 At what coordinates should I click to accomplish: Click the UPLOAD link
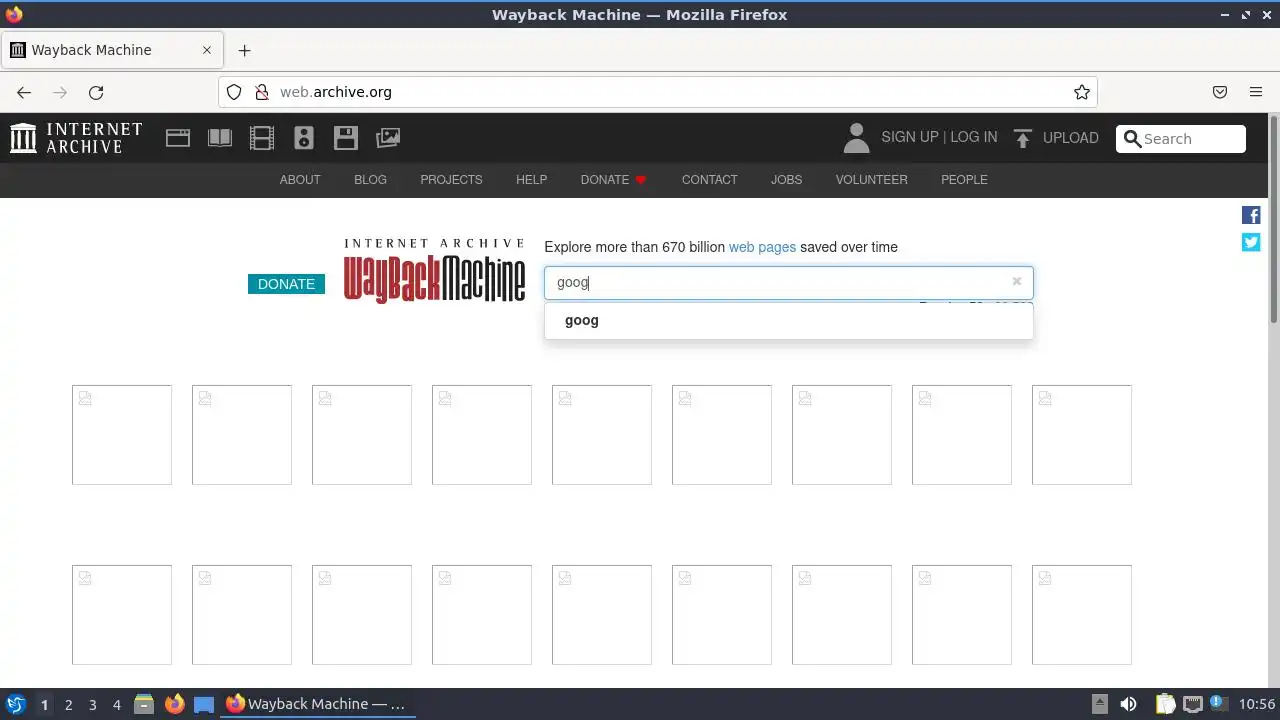tap(1070, 138)
